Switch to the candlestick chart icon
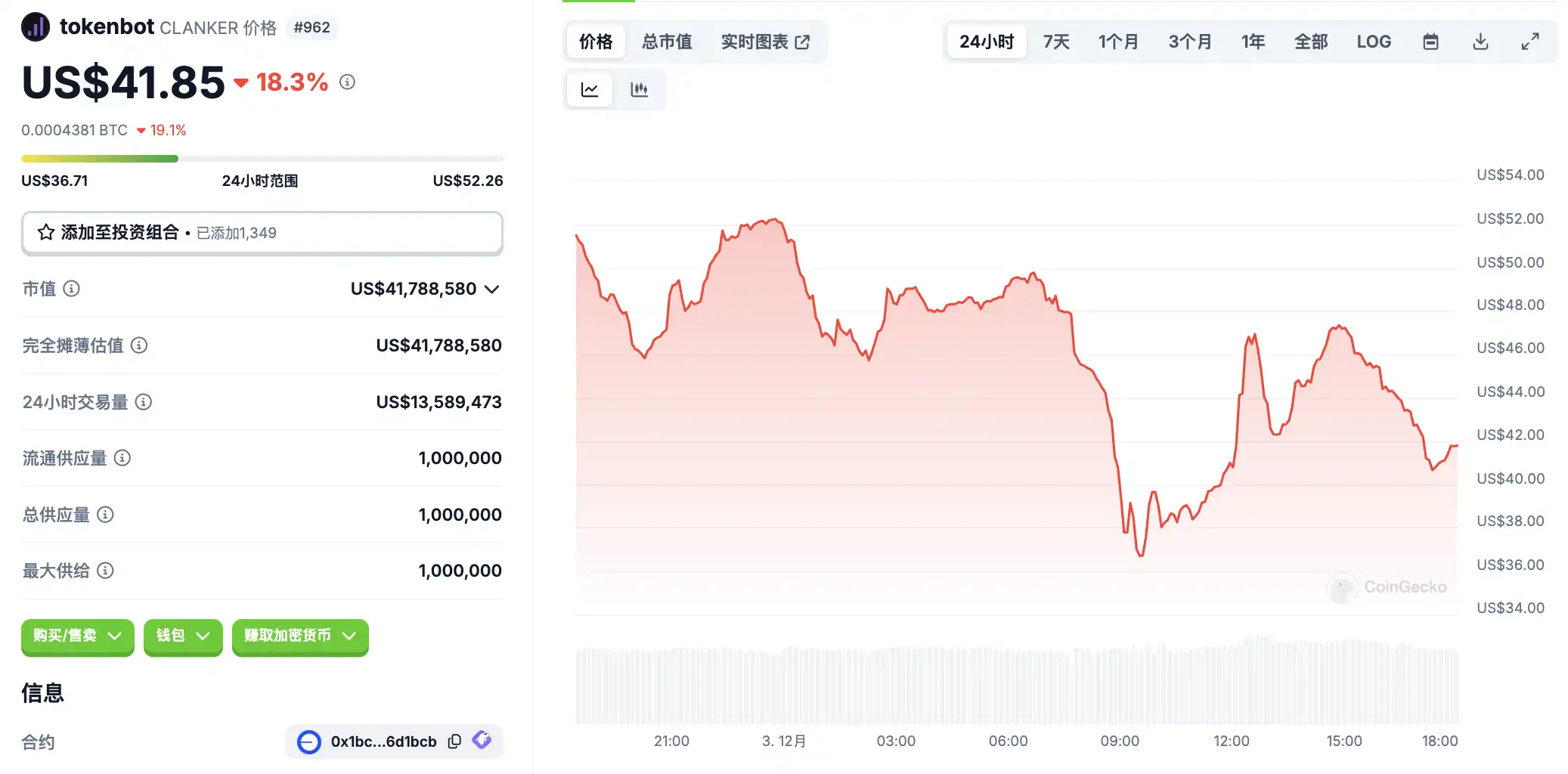The image size is (1568, 774). click(x=640, y=90)
